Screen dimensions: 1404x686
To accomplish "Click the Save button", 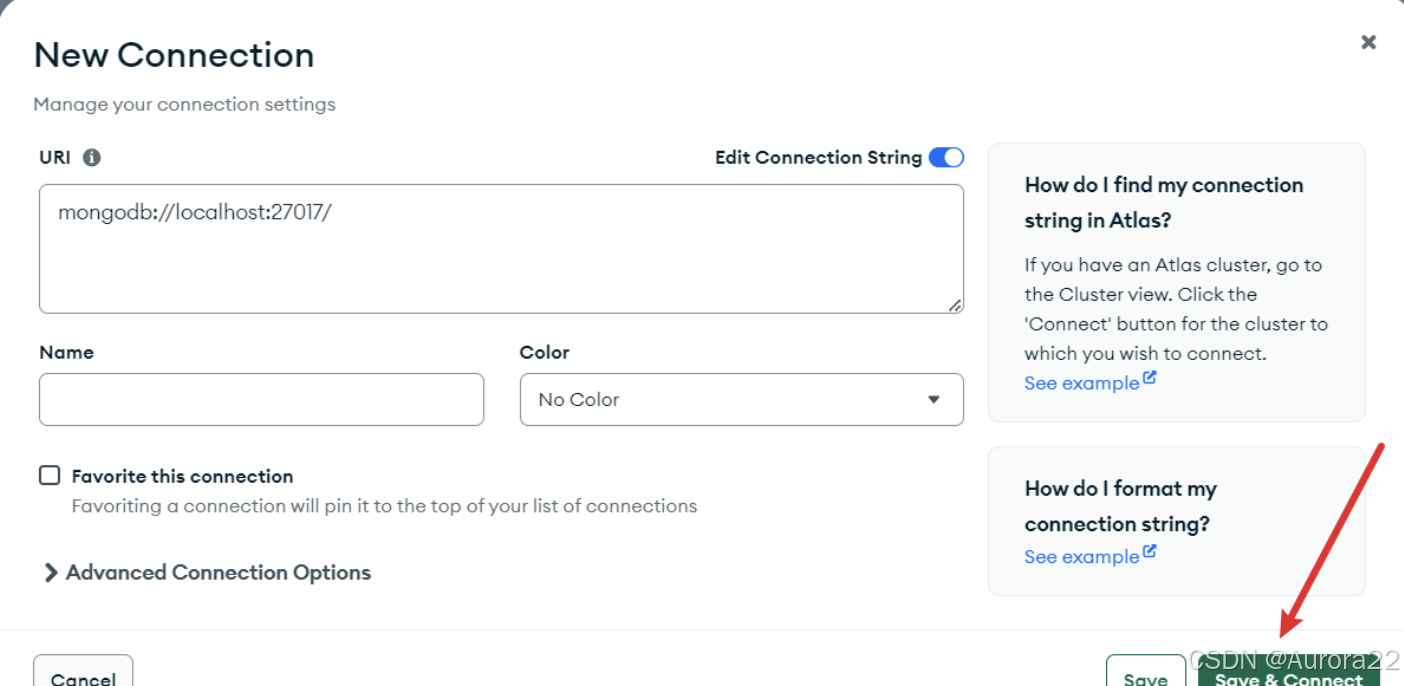I will 1145,671.
